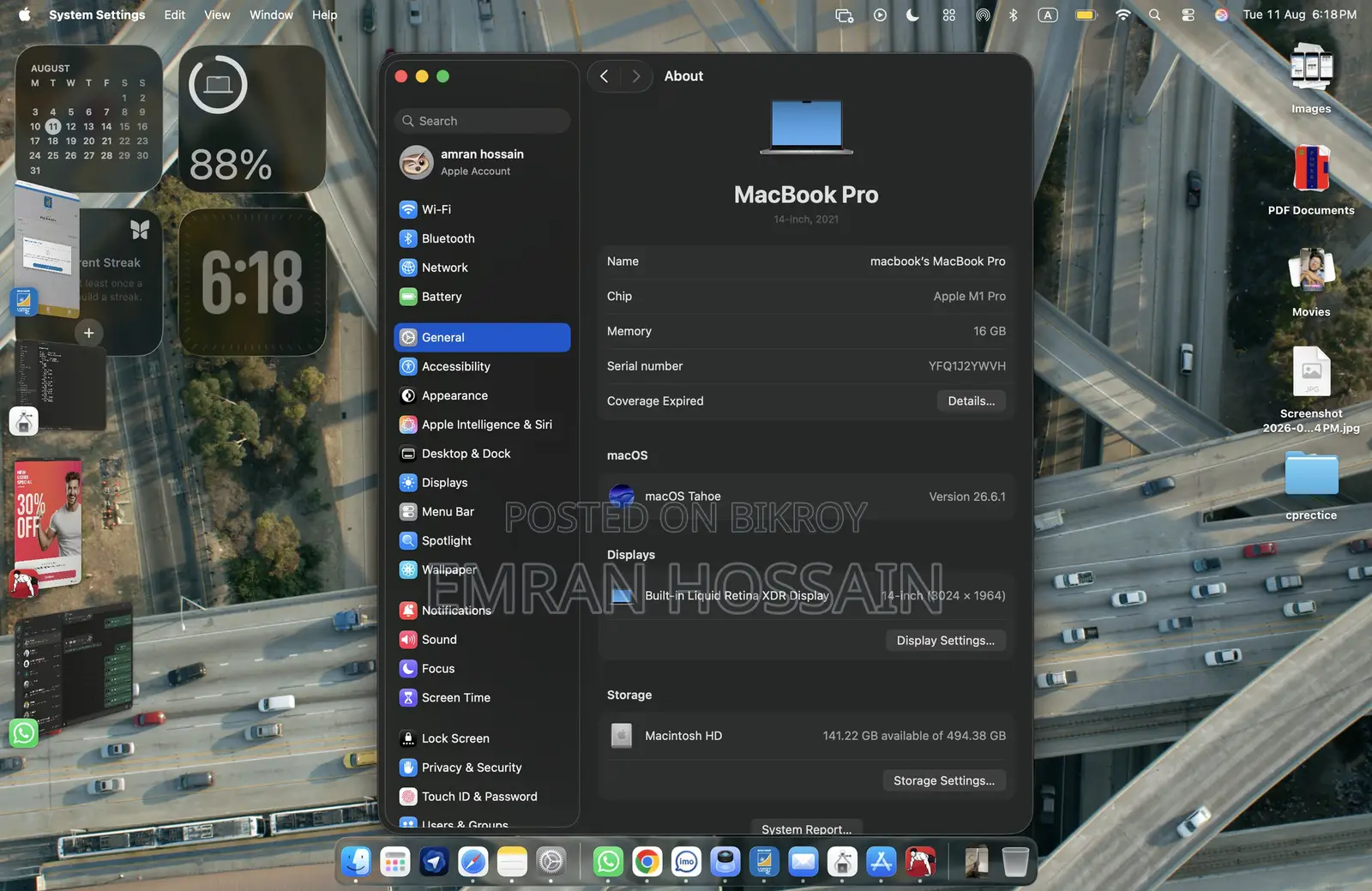This screenshot has height=891, width=1372.
Task: Open the Window menu
Action: [x=271, y=15]
